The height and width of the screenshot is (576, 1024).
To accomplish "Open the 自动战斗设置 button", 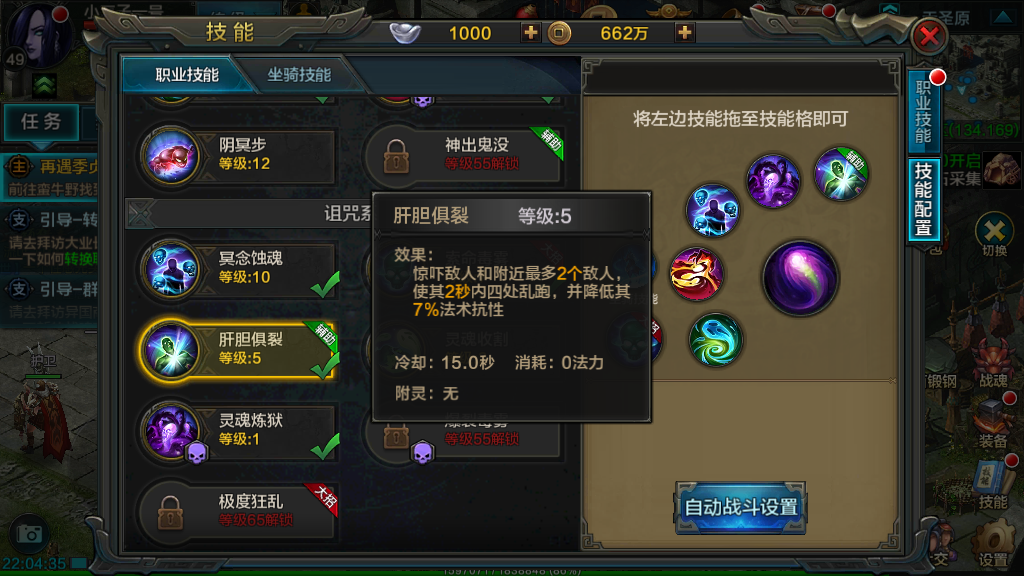I will (741, 507).
